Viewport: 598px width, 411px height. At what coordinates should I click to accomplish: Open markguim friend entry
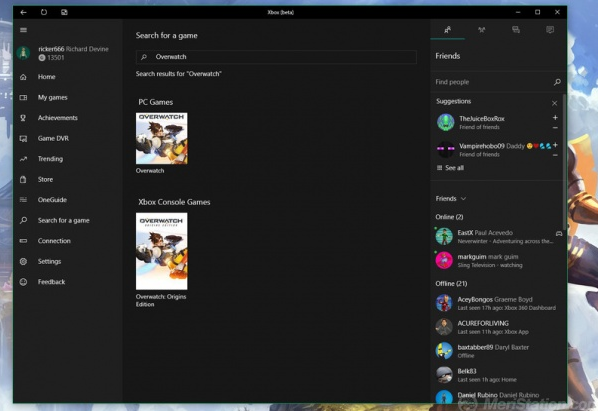click(x=498, y=260)
